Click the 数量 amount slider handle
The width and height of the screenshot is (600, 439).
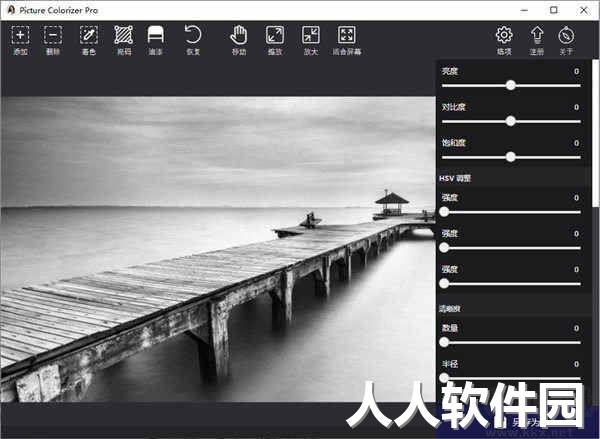point(444,342)
